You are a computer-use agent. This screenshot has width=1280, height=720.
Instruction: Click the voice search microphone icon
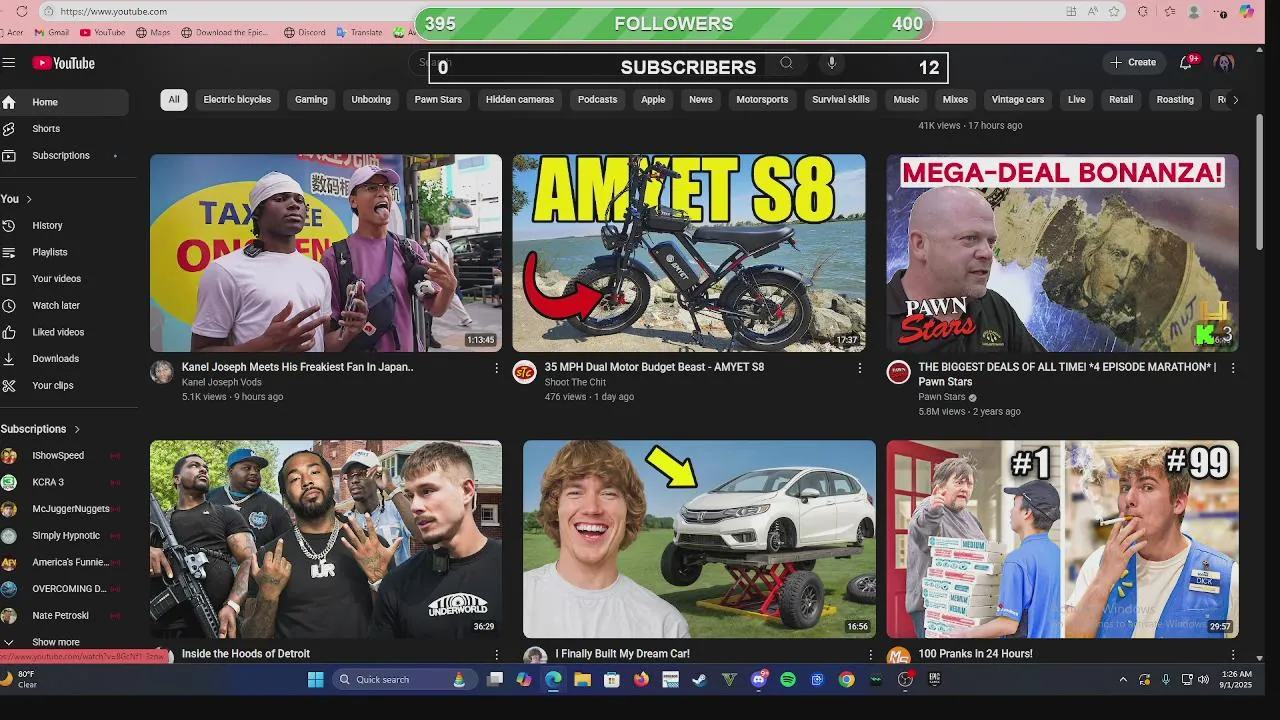click(831, 63)
